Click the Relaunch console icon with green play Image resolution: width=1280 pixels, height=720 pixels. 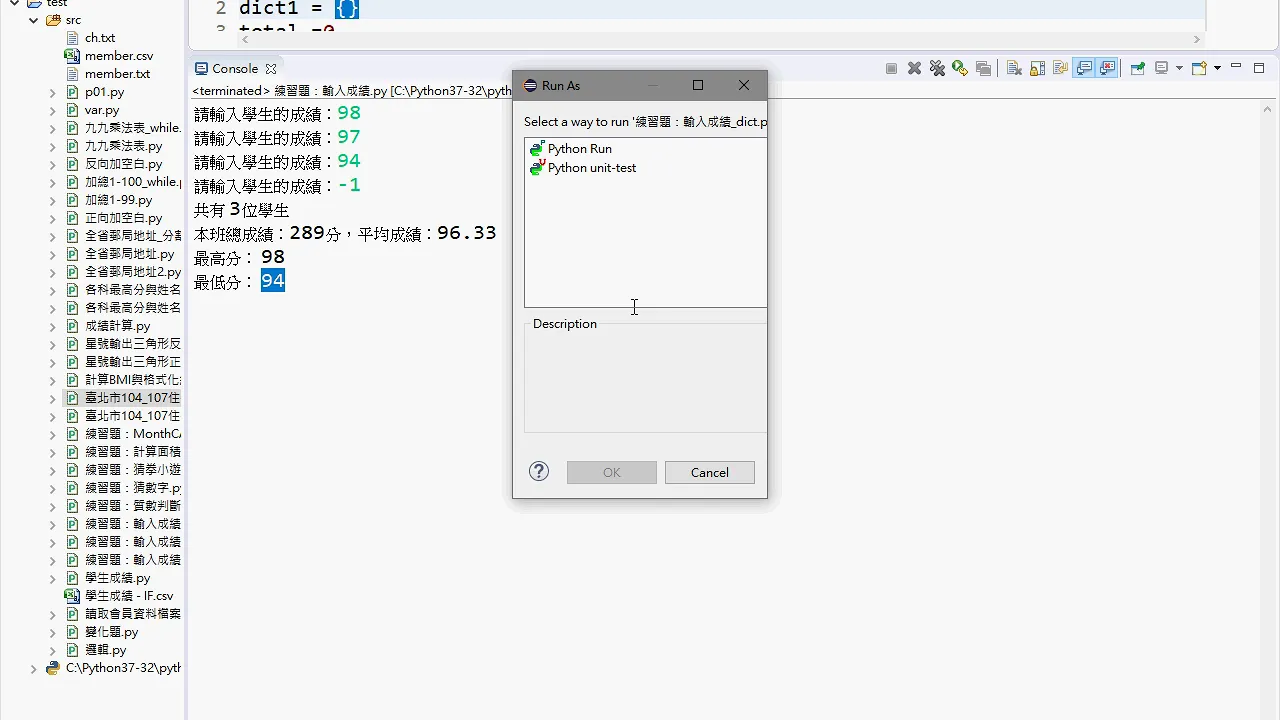tap(960, 69)
